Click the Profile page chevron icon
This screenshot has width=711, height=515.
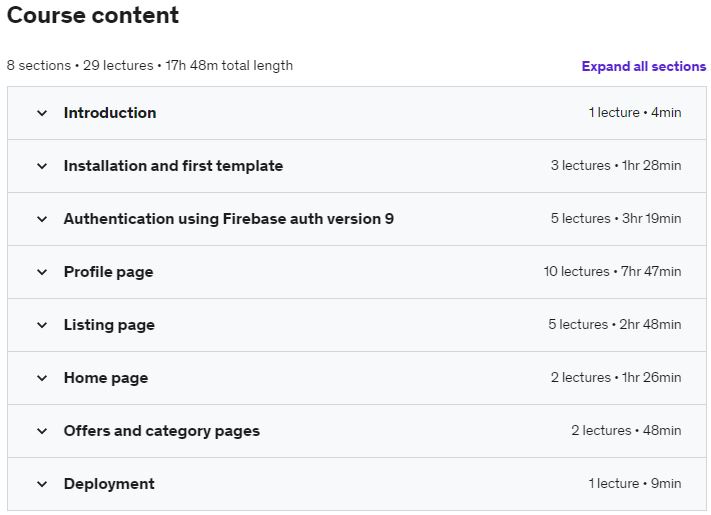point(42,272)
